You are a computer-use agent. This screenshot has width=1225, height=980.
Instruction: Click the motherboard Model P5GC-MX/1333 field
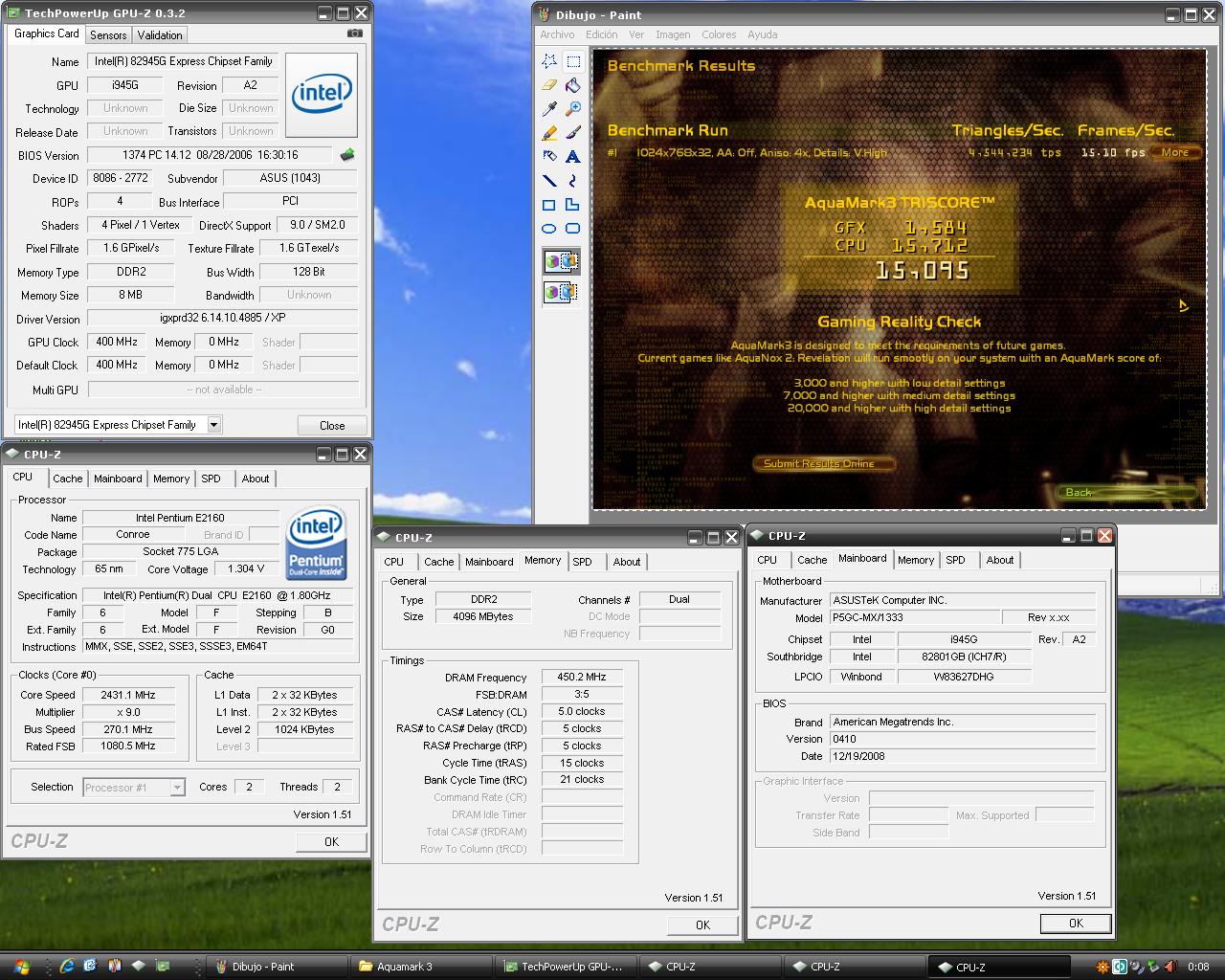point(914,617)
